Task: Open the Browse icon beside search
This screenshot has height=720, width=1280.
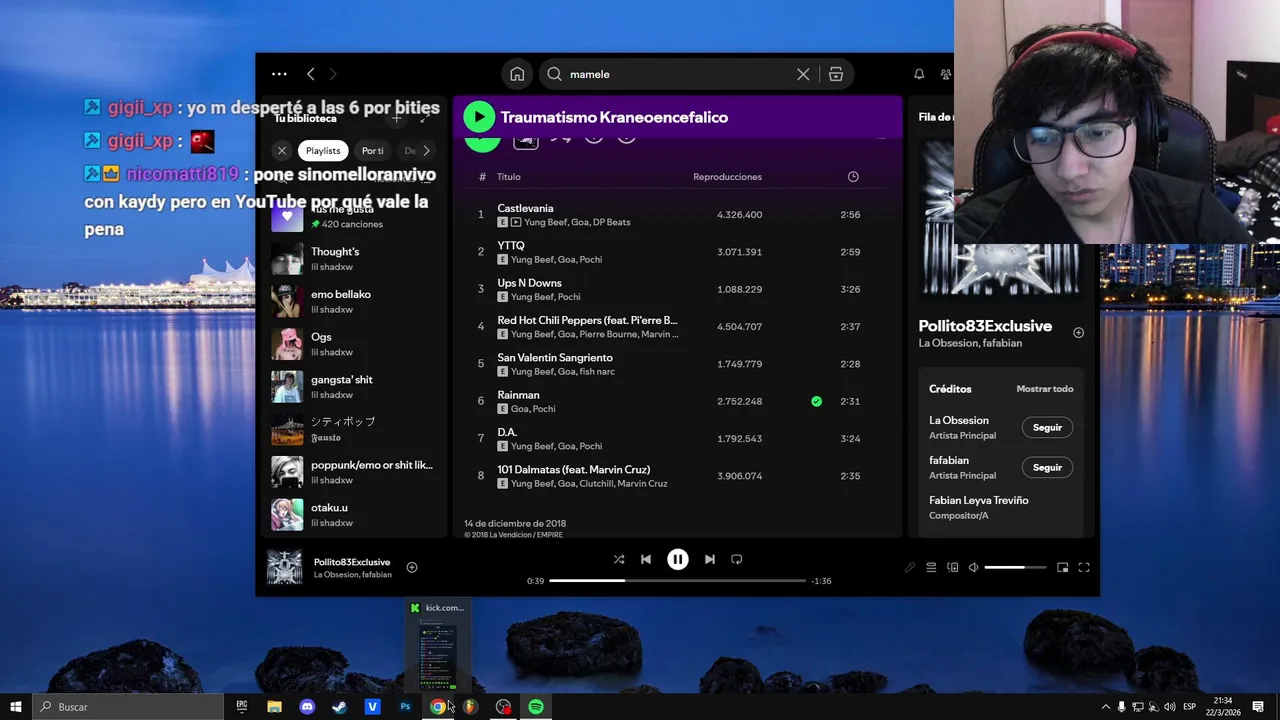Action: [x=836, y=74]
